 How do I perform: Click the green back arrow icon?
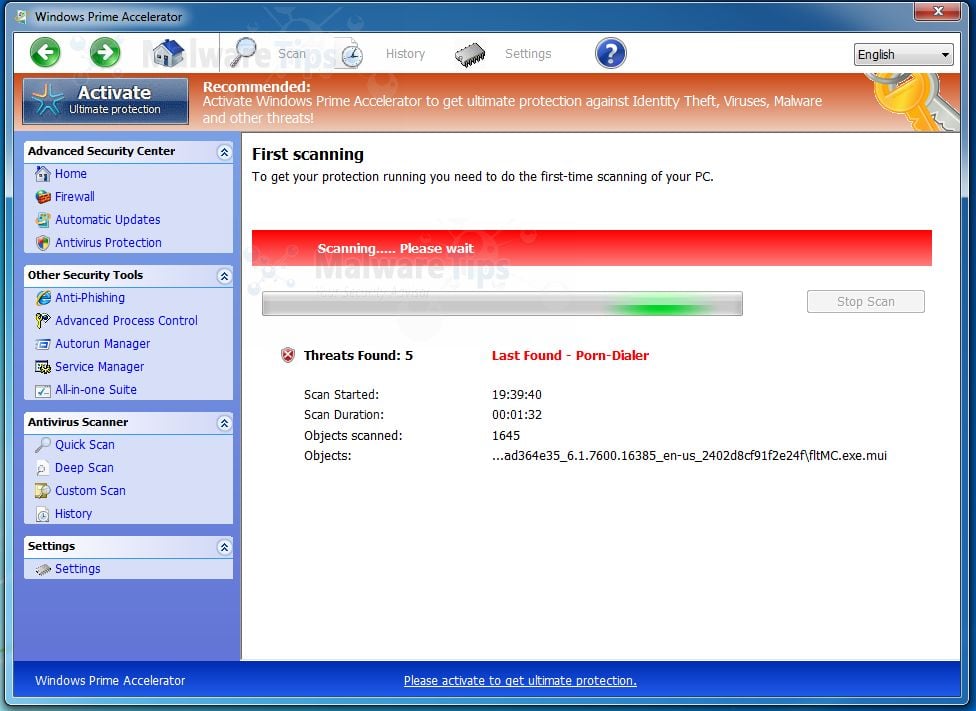pyautogui.click(x=45, y=52)
